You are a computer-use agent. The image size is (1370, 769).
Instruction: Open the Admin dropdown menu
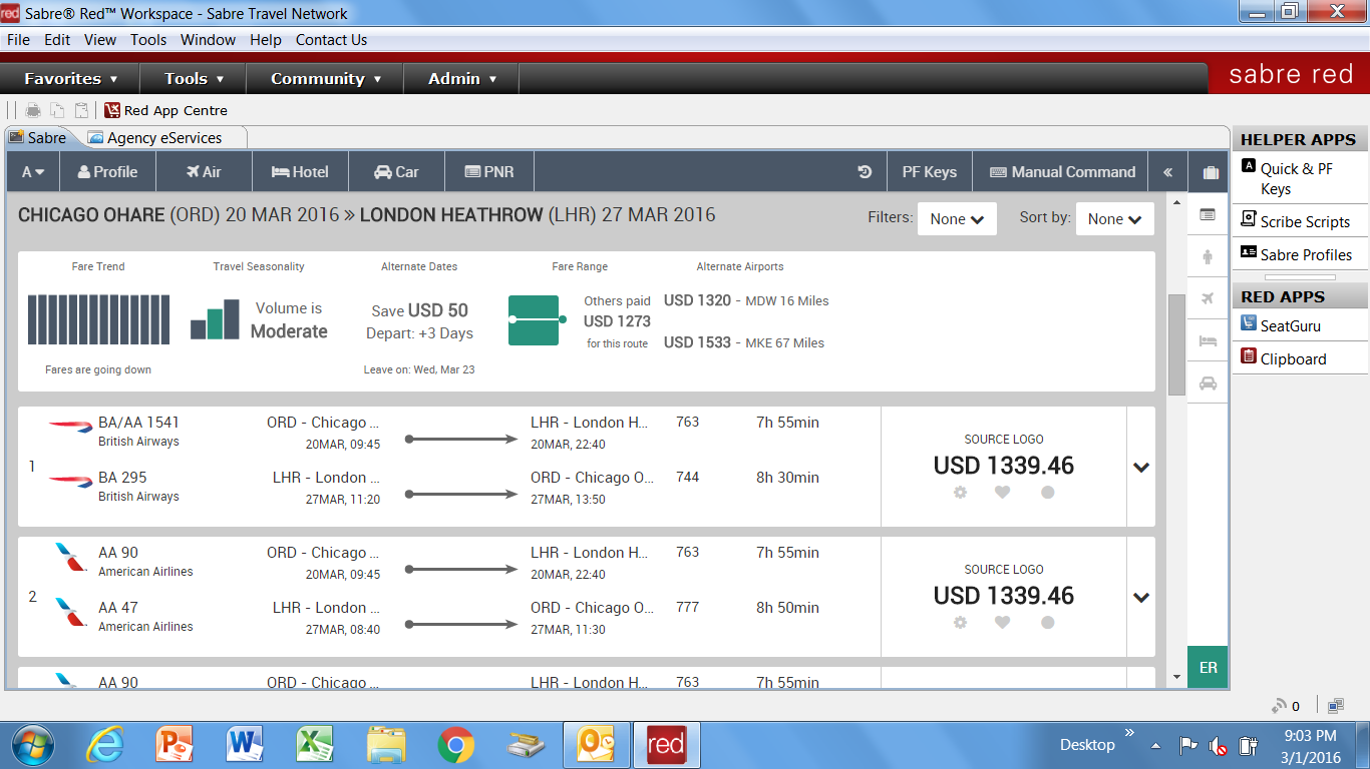tap(461, 78)
